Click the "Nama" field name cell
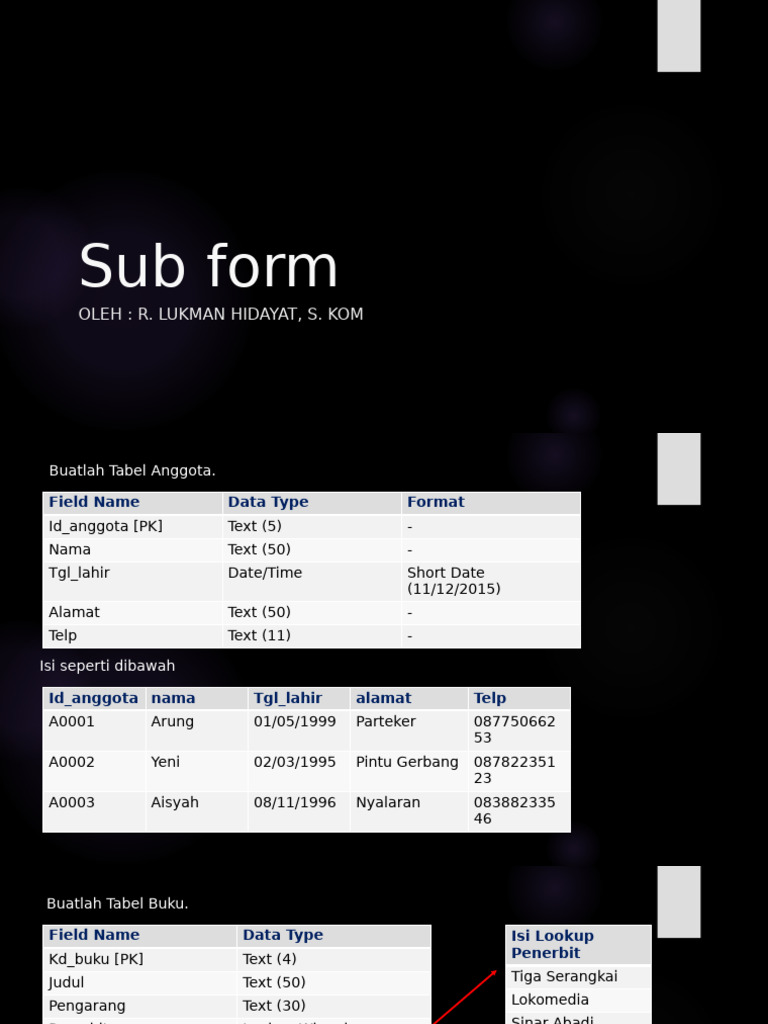Viewport: 768px width, 1024px height. [69, 549]
